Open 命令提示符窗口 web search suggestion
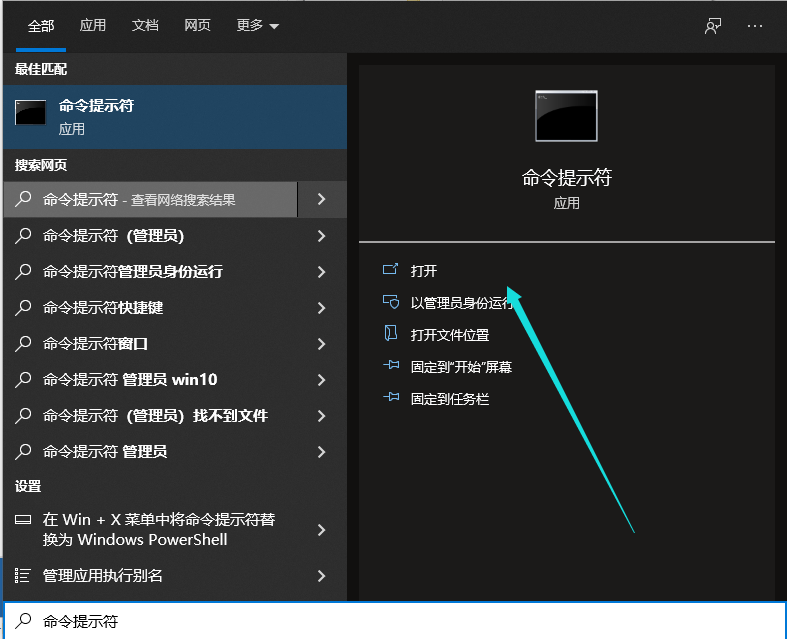 150,344
